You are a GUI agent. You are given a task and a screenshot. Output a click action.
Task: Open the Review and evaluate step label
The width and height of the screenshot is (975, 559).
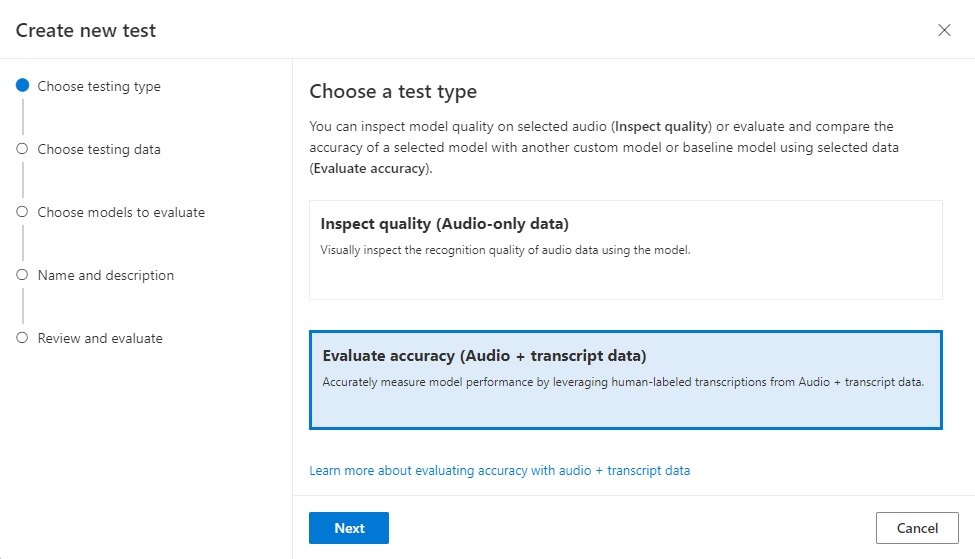click(x=100, y=338)
